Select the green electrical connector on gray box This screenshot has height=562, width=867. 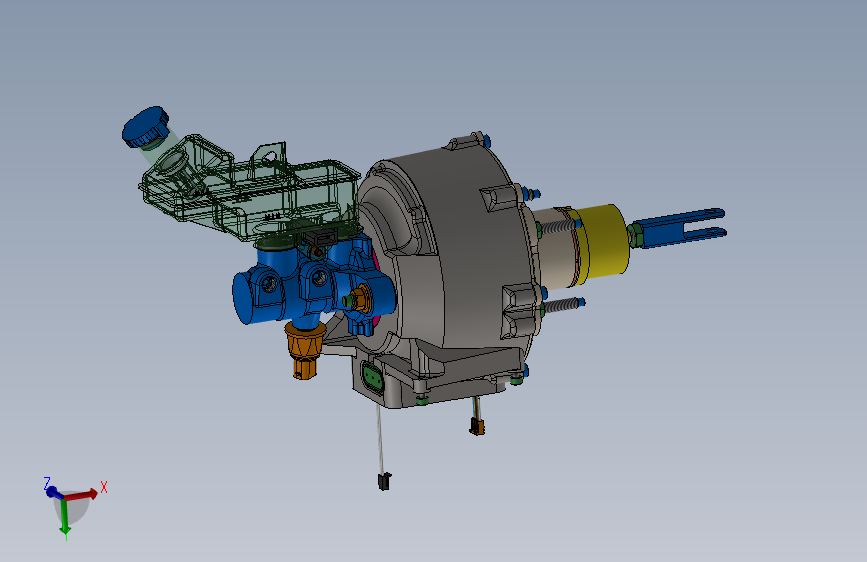[x=373, y=377]
